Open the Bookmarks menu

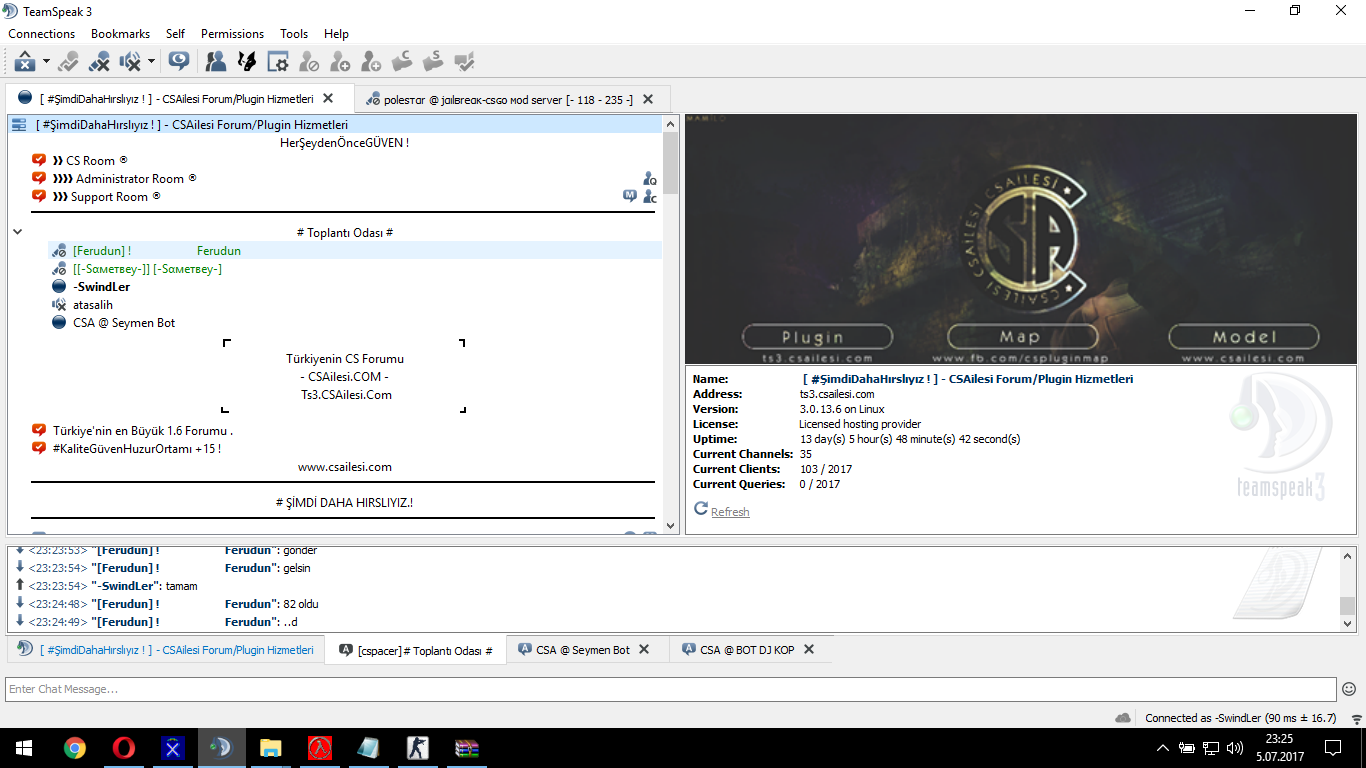coord(120,34)
